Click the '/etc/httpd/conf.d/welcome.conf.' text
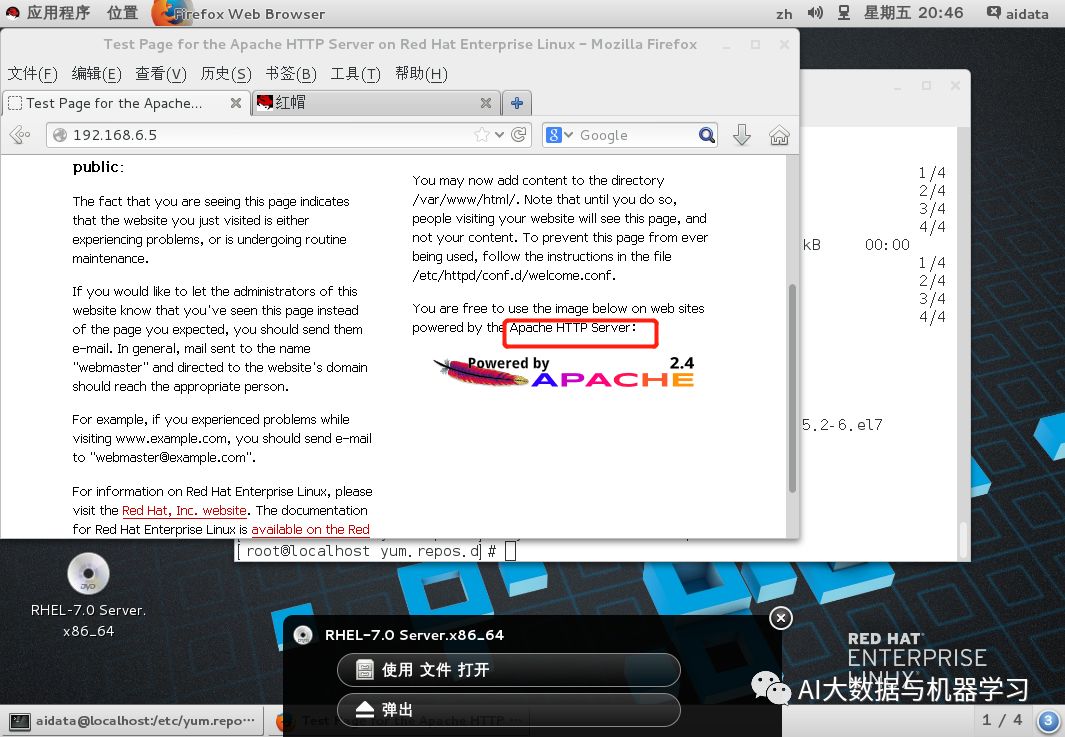1065x737 pixels. (514, 275)
